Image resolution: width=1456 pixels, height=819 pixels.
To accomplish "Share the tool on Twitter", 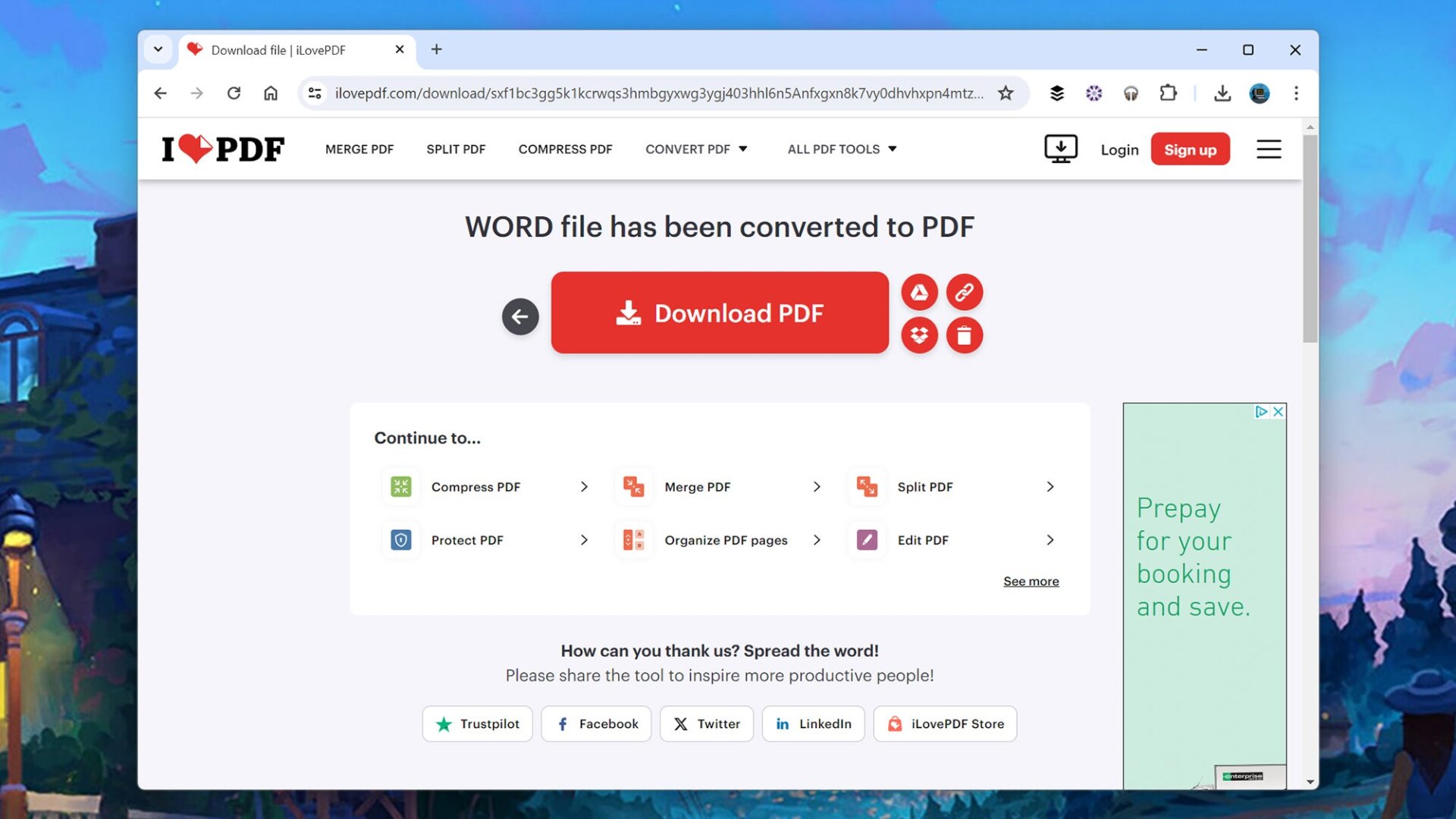I will (x=706, y=723).
